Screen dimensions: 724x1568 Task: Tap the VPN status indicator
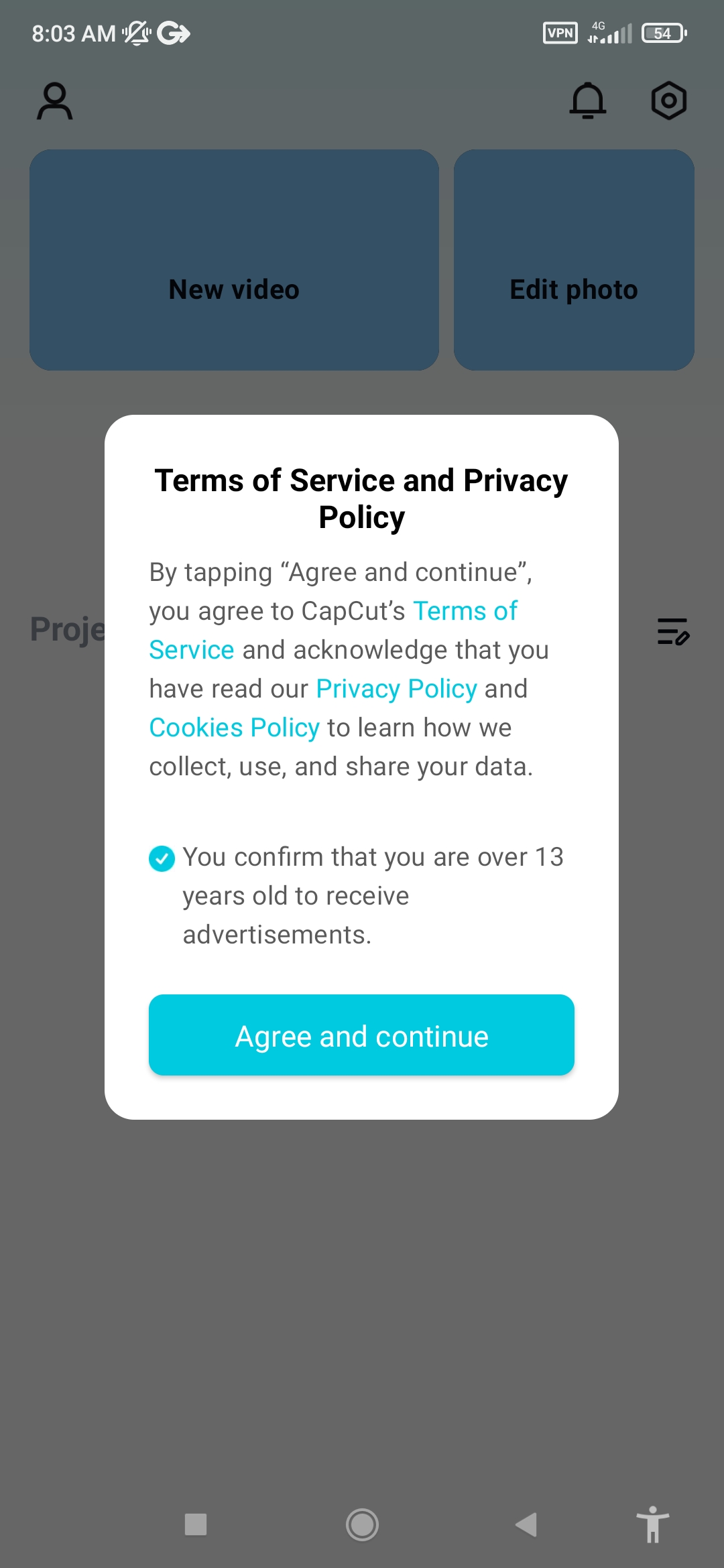(560, 33)
